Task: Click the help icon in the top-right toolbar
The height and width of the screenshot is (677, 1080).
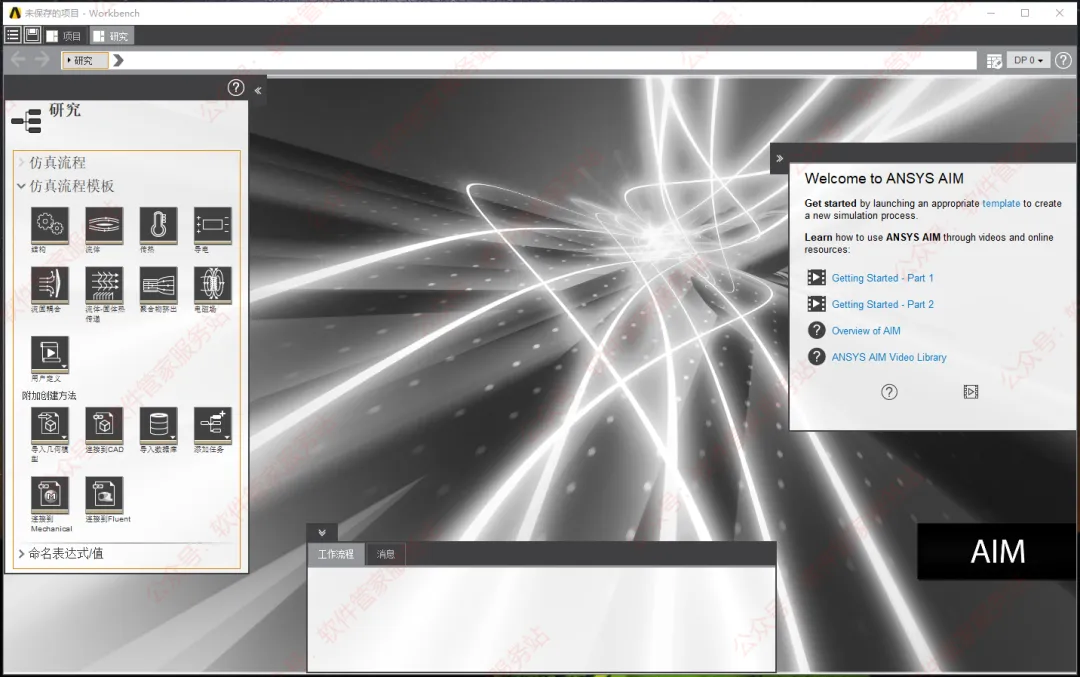Action: tap(1063, 61)
